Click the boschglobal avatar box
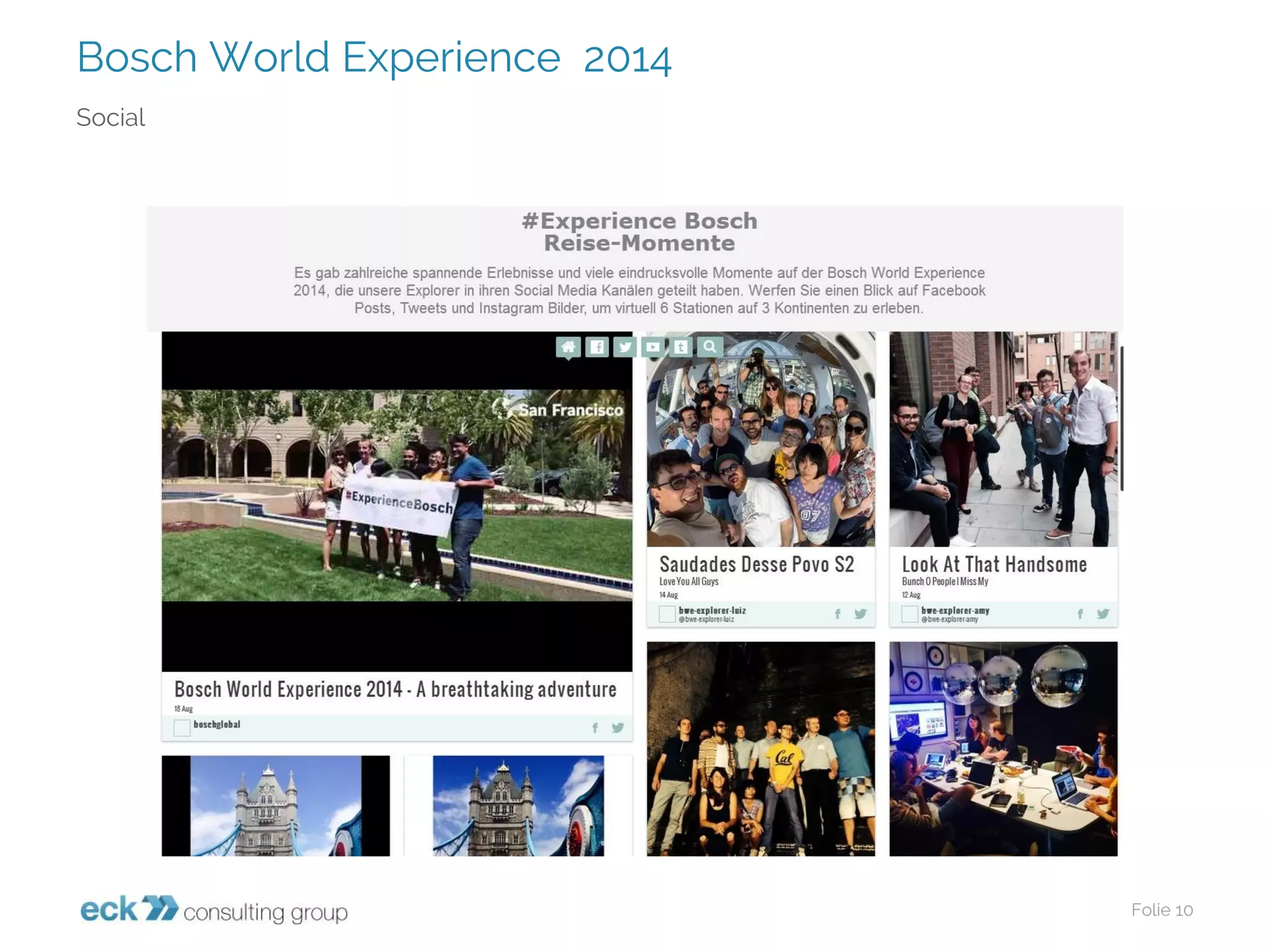1270x952 pixels. tap(182, 728)
